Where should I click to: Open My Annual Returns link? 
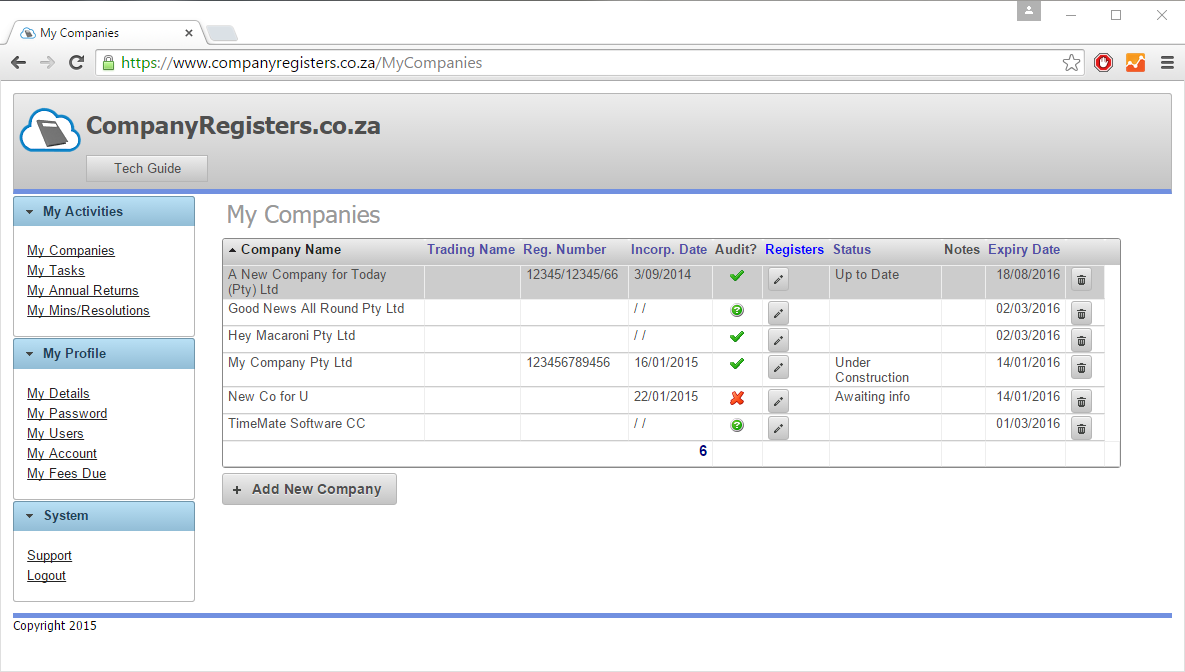(x=83, y=290)
